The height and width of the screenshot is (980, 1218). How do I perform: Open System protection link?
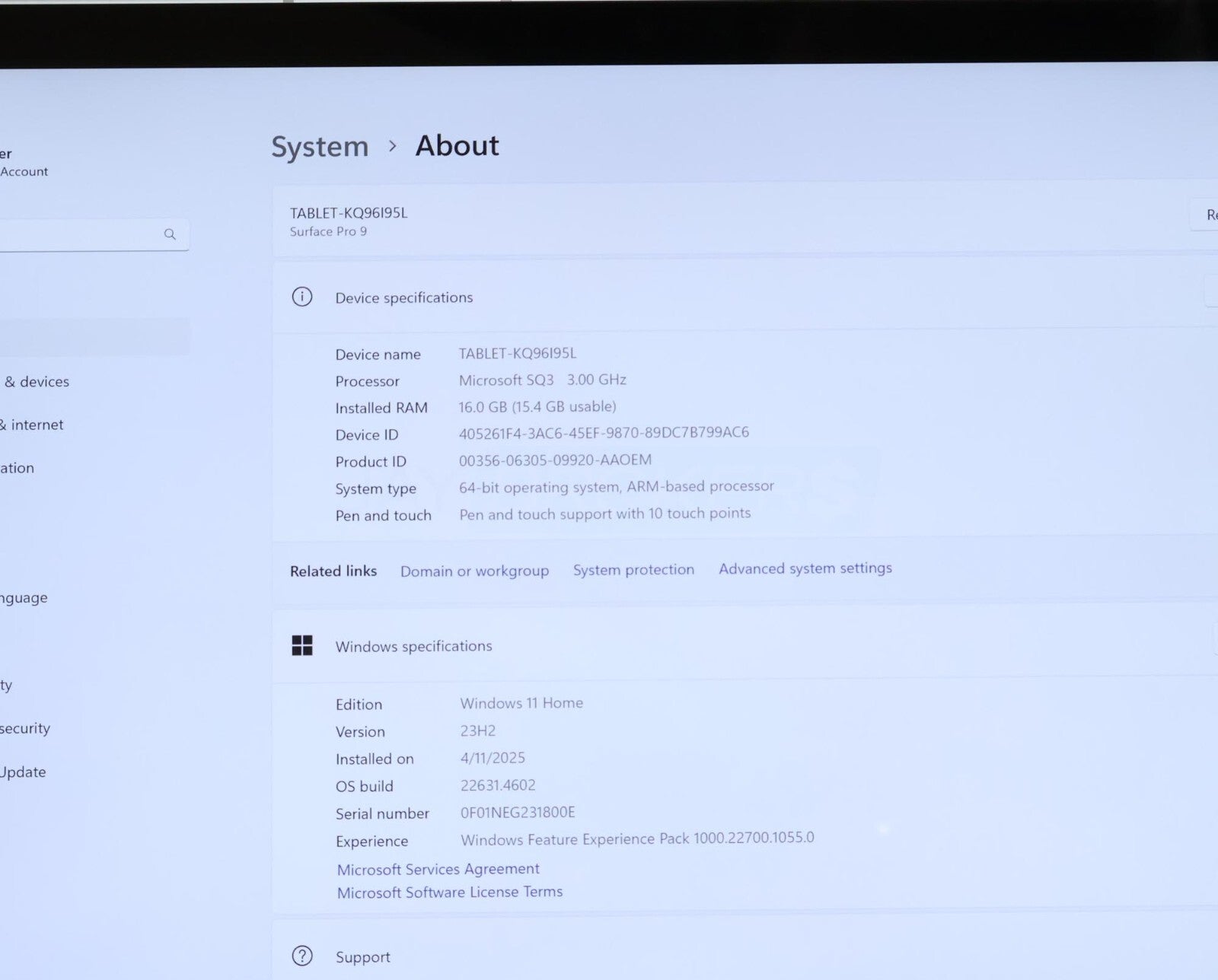click(x=633, y=569)
